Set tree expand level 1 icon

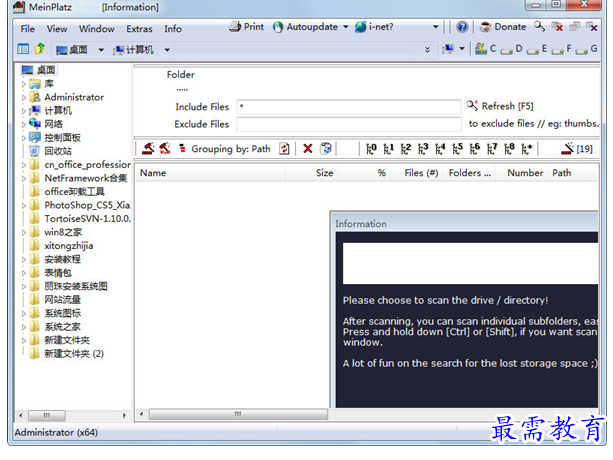tap(388, 149)
